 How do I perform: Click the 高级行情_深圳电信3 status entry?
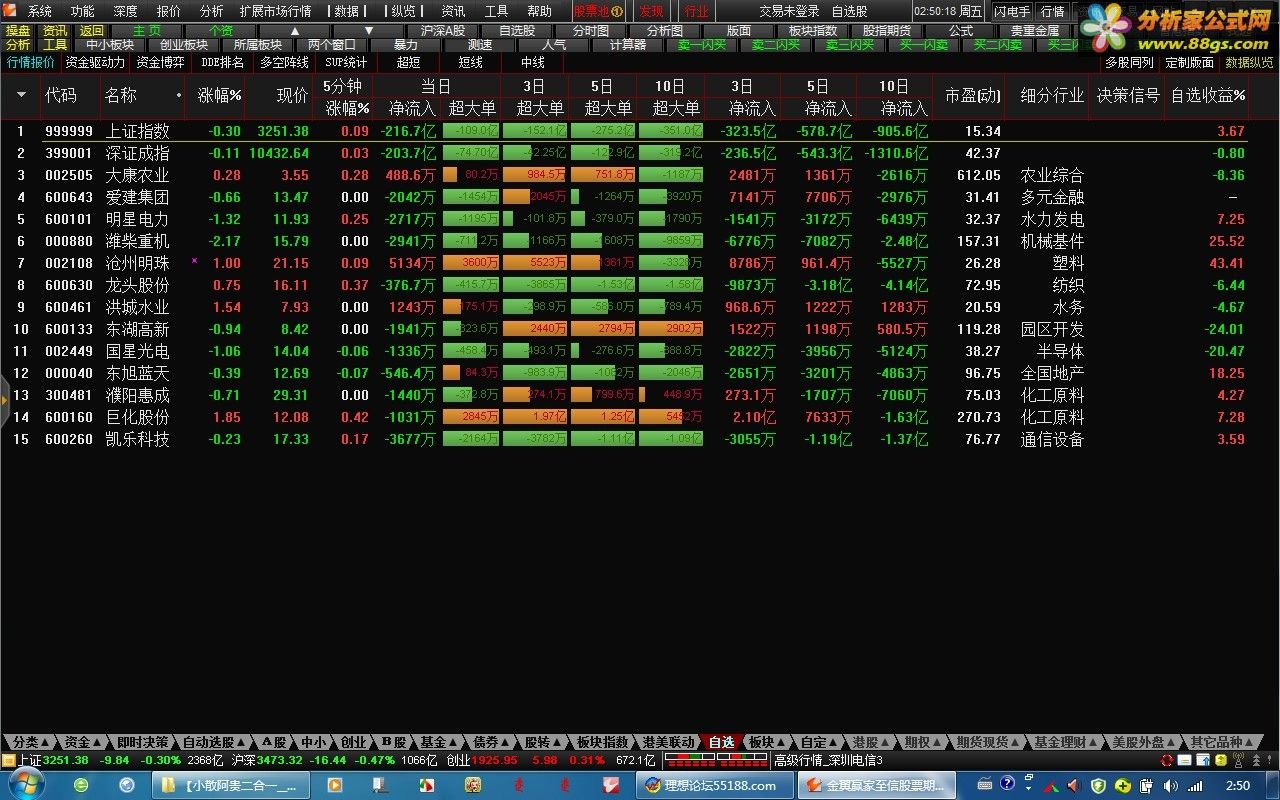pyautogui.click(x=829, y=760)
